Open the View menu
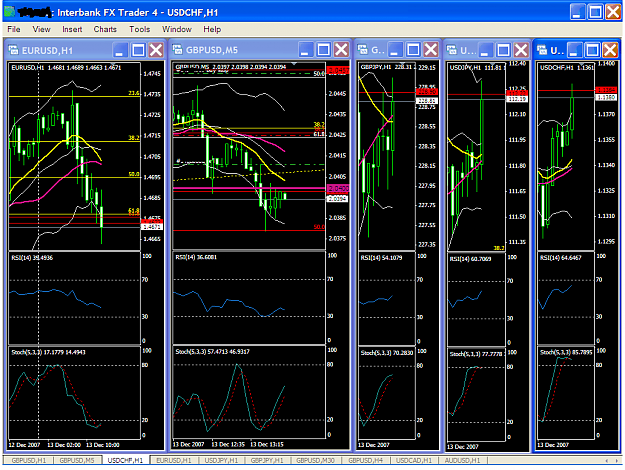 point(41,29)
